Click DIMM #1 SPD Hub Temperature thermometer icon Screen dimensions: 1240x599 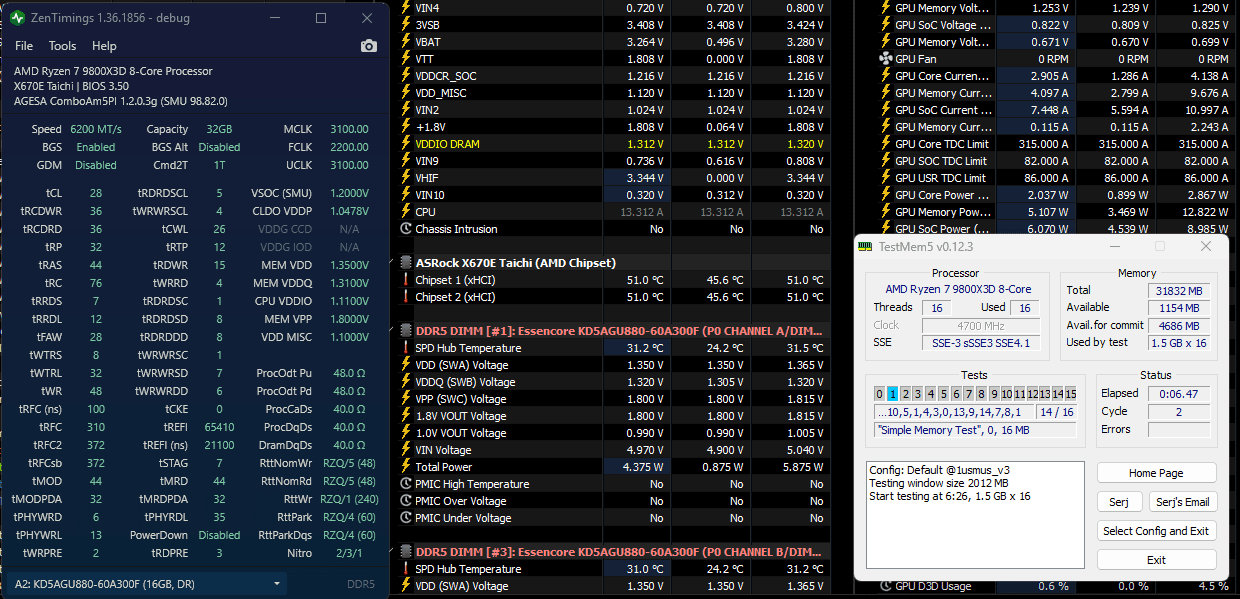pyautogui.click(x=405, y=348)
